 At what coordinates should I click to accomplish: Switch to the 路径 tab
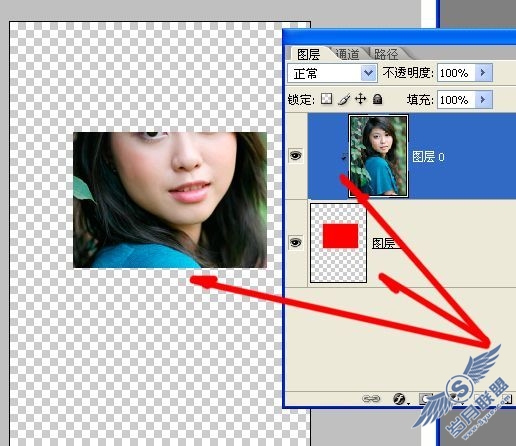click(386, 54)
